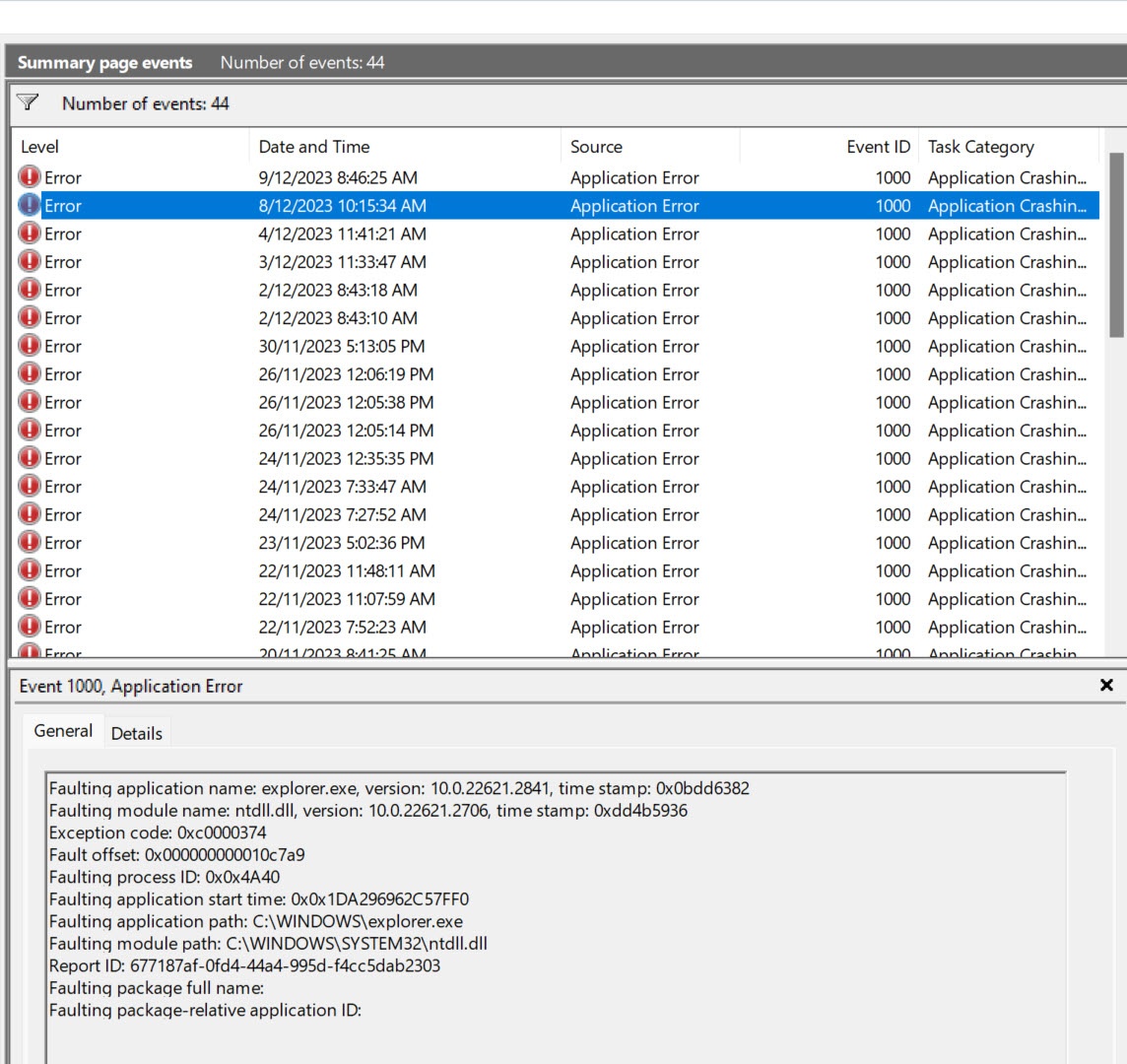Click the 'Faulting application path: C:\WINDOWS\explorer.exe' line
Image resolution: width=1127 pixels, height=1064 pixels.
256,921
